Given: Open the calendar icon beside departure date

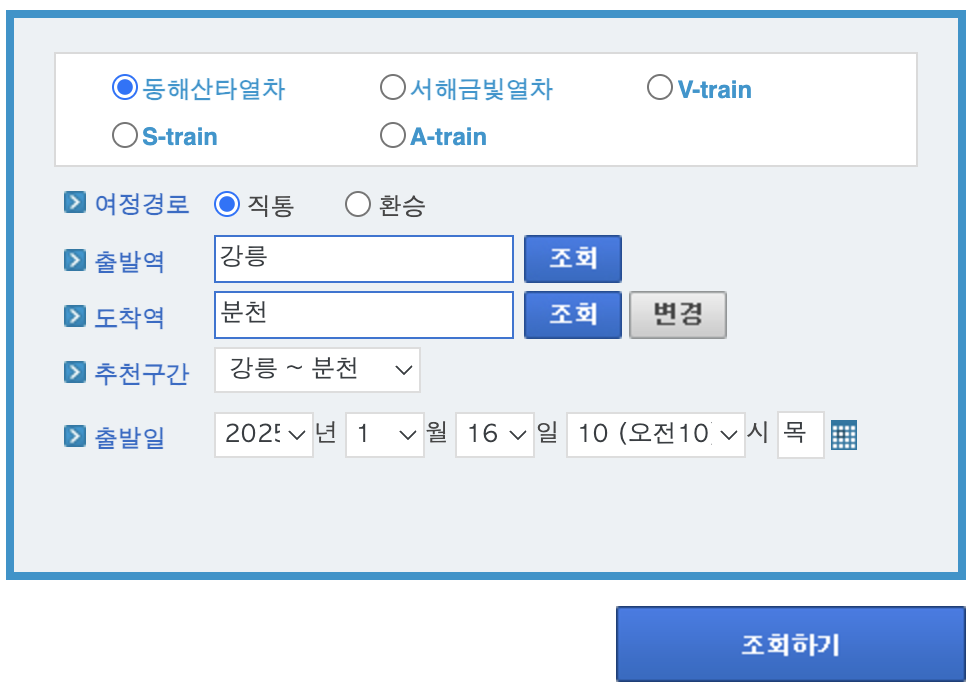Looking at the screenshot, I should click(x=843, y=434).
